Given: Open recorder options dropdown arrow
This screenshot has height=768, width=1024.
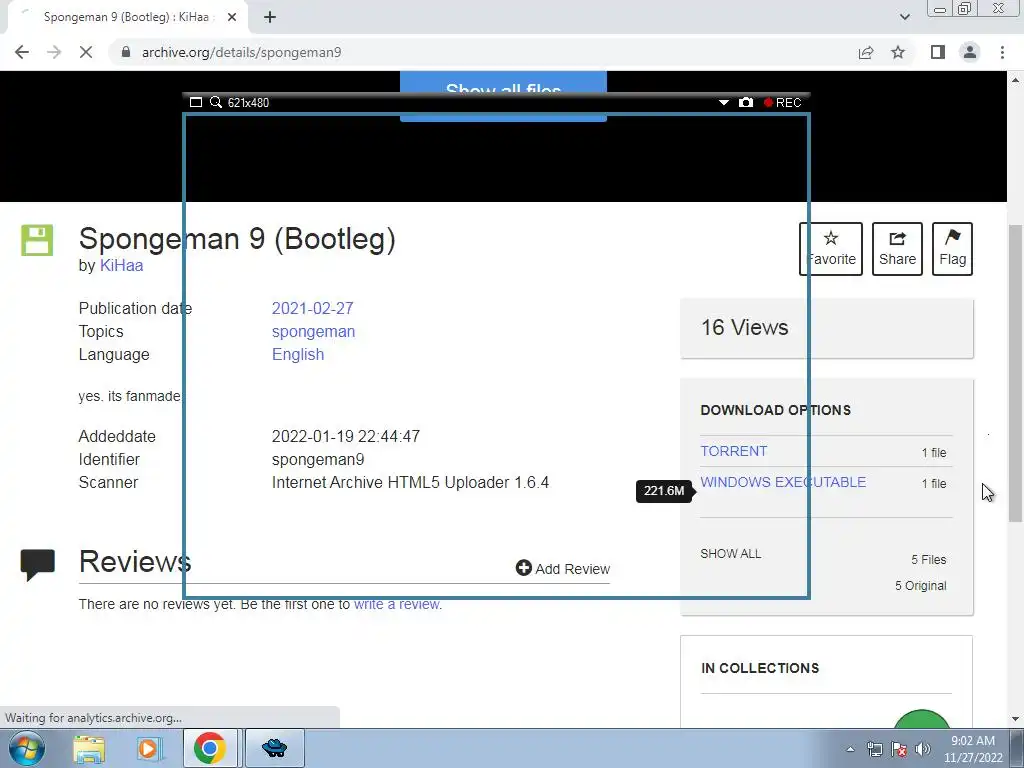Looking at the screenshot, I should coord(724,103).
